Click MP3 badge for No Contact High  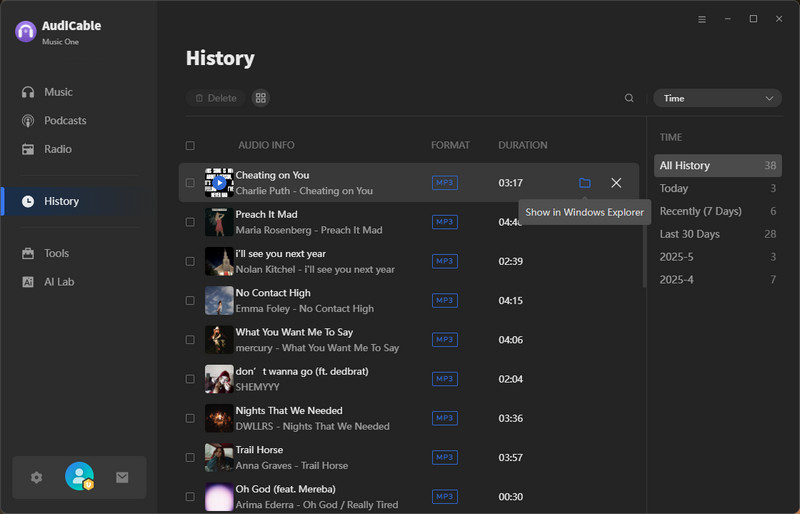click(x=445, y=301)
